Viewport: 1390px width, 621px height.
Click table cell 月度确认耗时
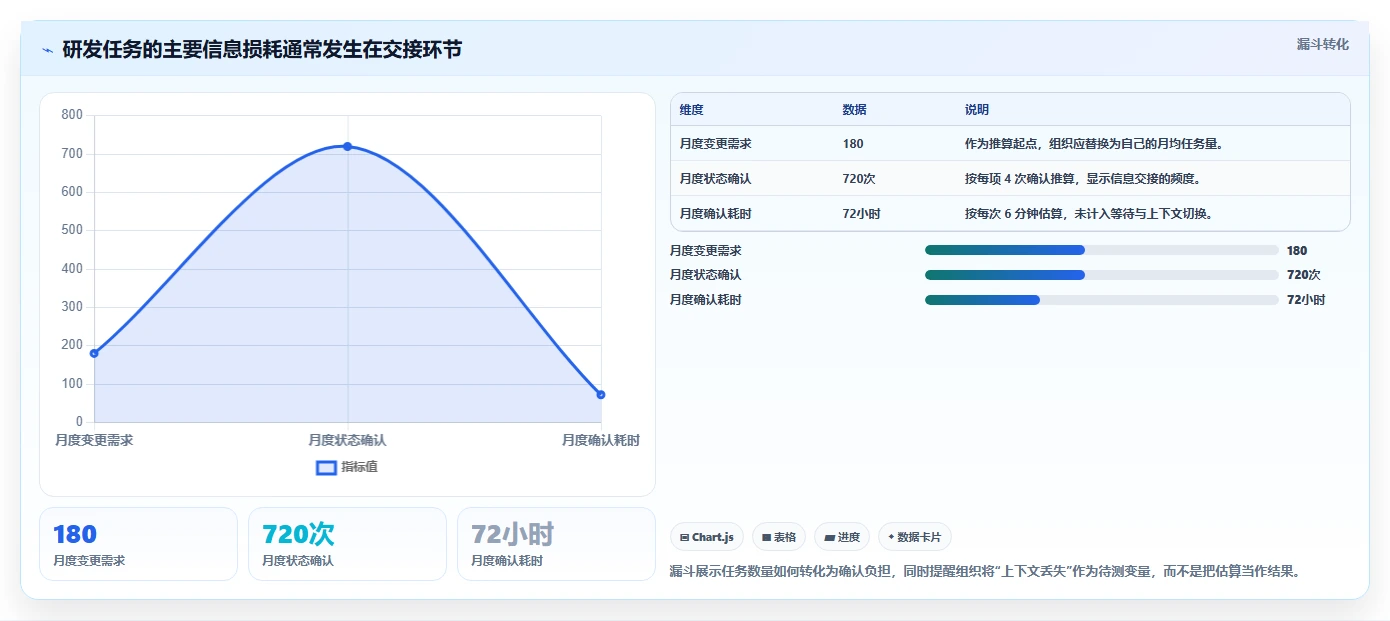point(716,214)
